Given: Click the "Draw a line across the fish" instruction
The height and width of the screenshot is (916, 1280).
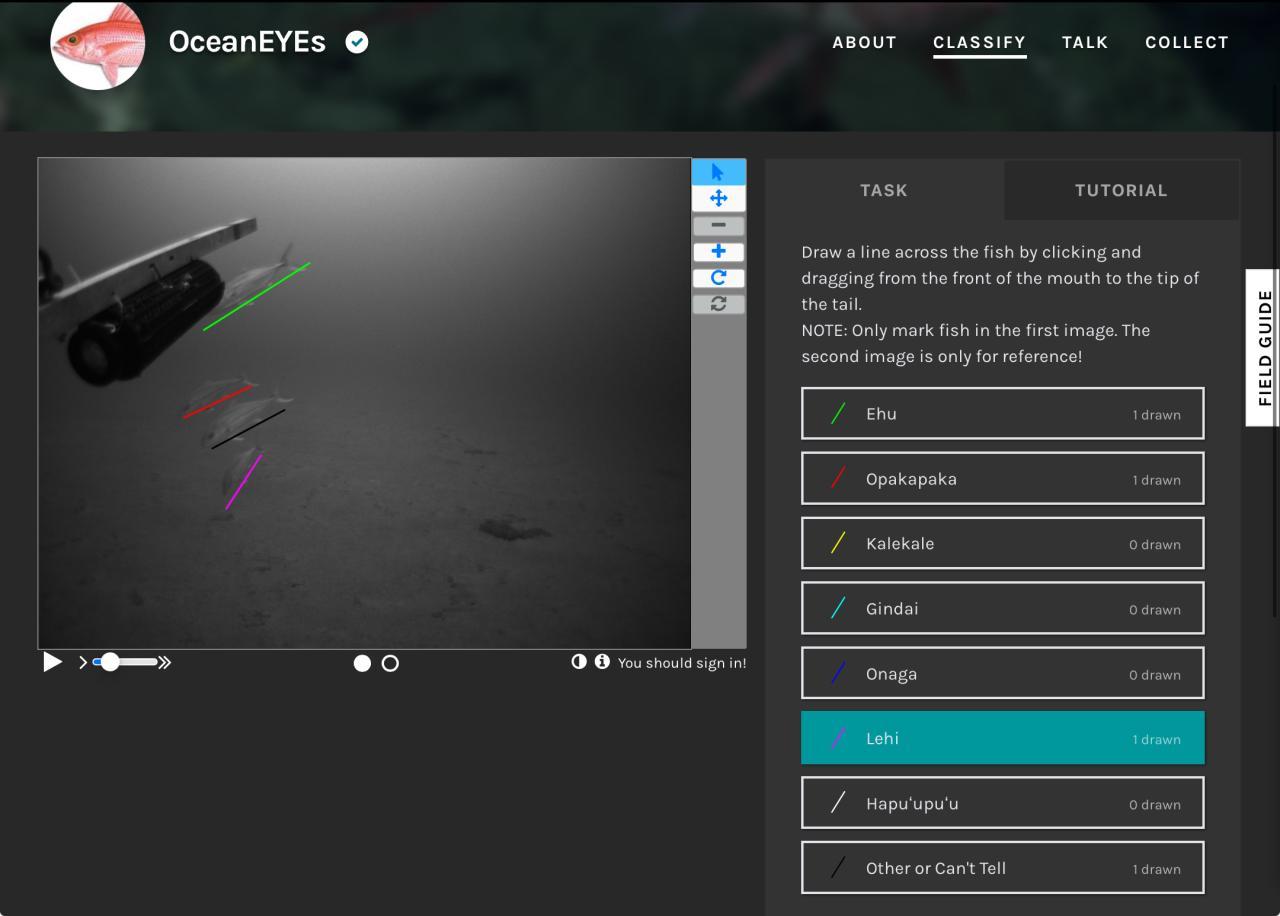Looking at the screenshot, I should click(1000, 278).
